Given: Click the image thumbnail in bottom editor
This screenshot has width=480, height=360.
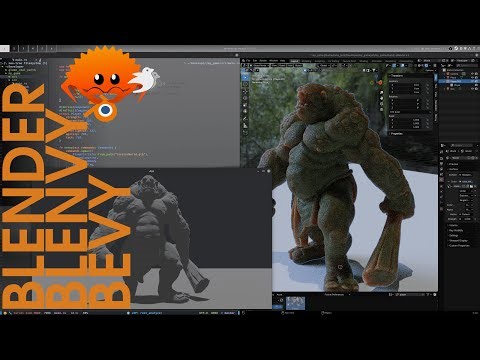Looking at the screenshot, I should [x=295, y=303].
